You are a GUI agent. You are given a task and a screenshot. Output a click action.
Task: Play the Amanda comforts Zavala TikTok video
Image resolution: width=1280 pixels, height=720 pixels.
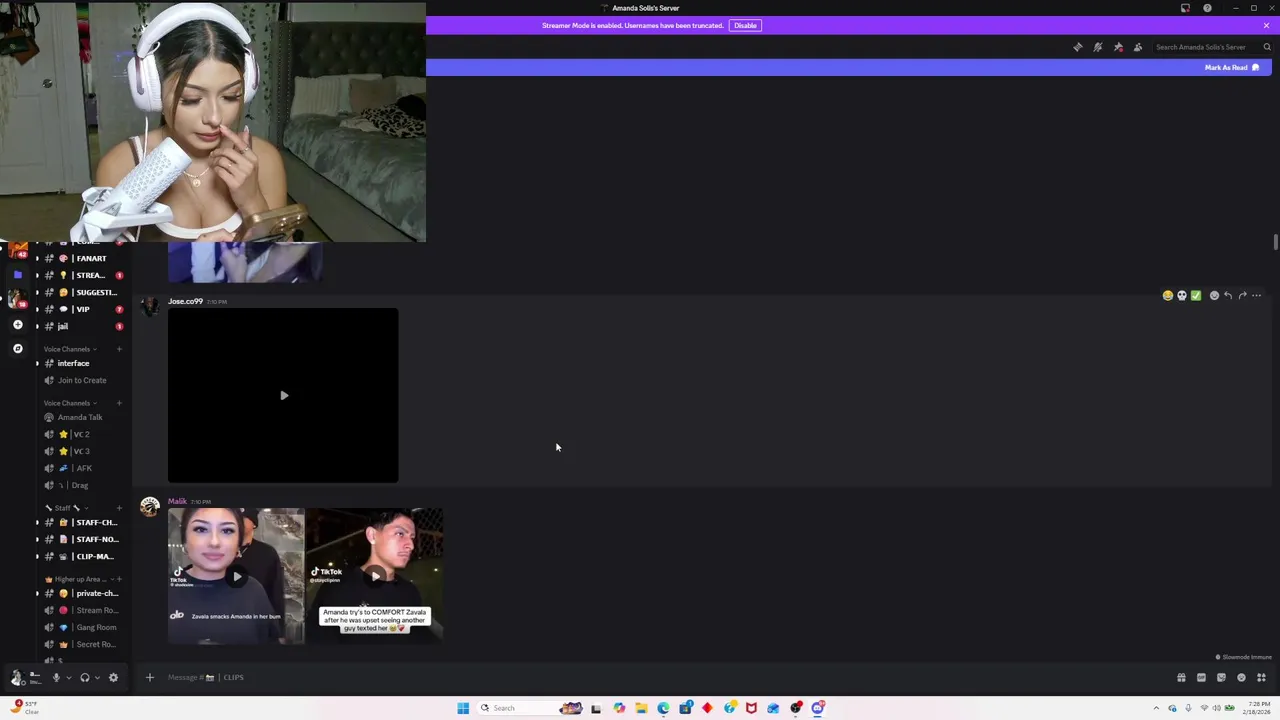(x=374, y=576)
